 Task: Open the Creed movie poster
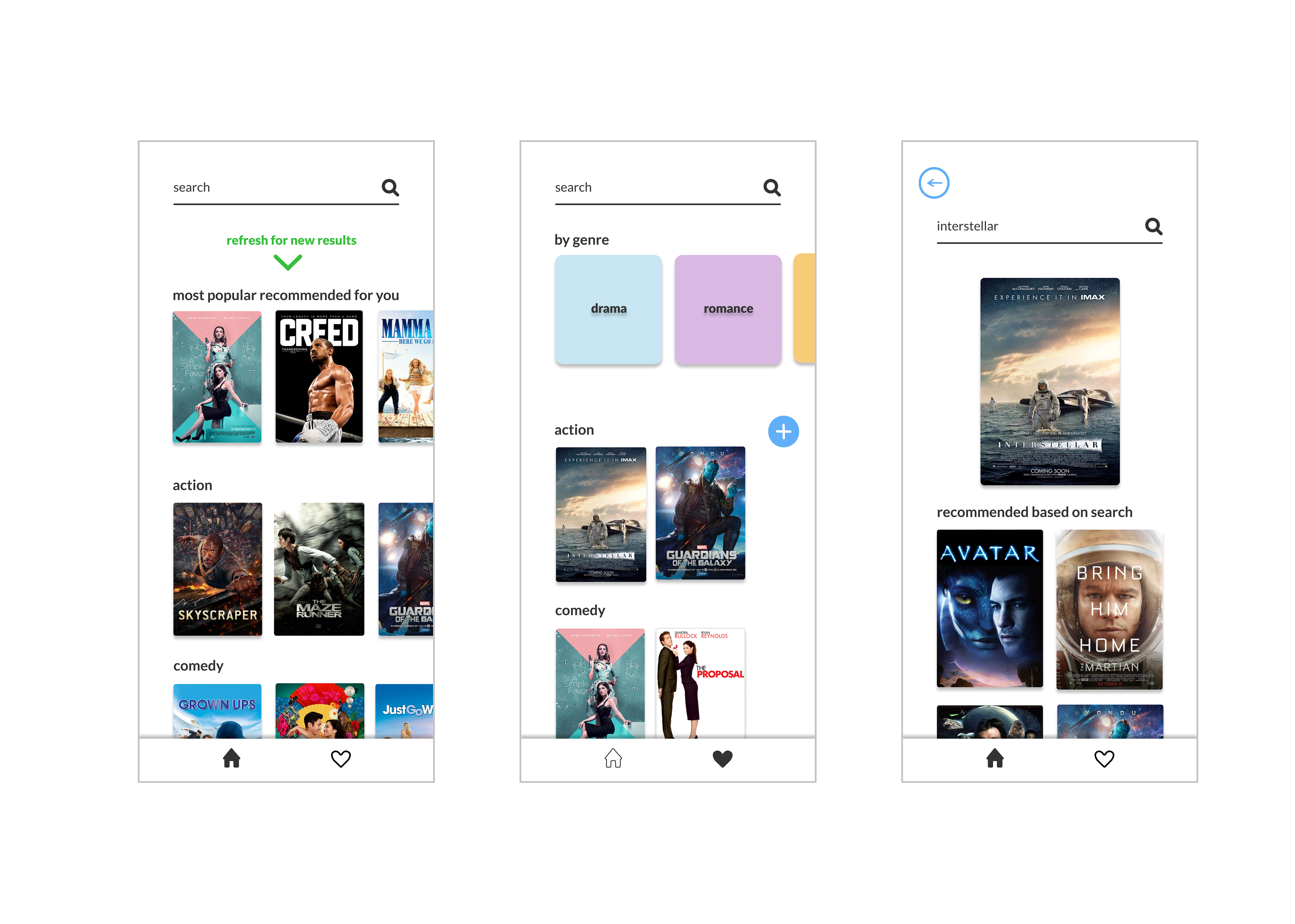tap(319, 376)
